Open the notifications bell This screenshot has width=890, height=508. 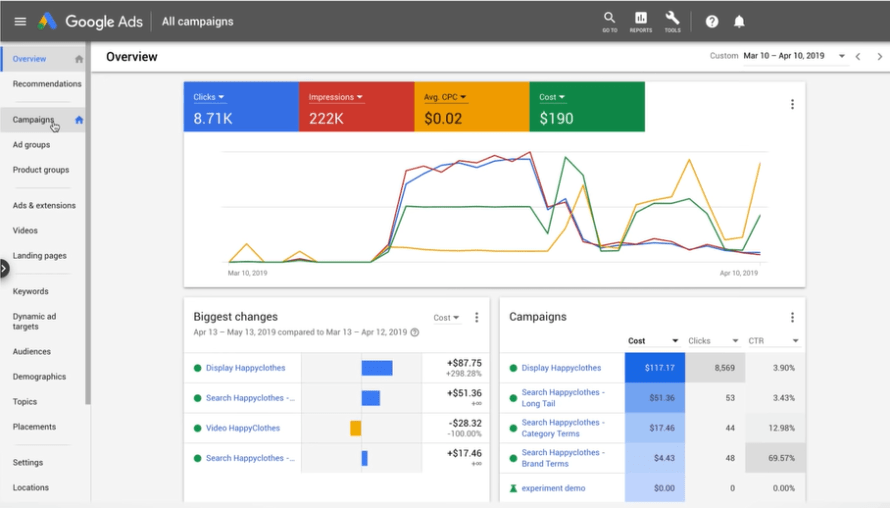tap(739, 21)
